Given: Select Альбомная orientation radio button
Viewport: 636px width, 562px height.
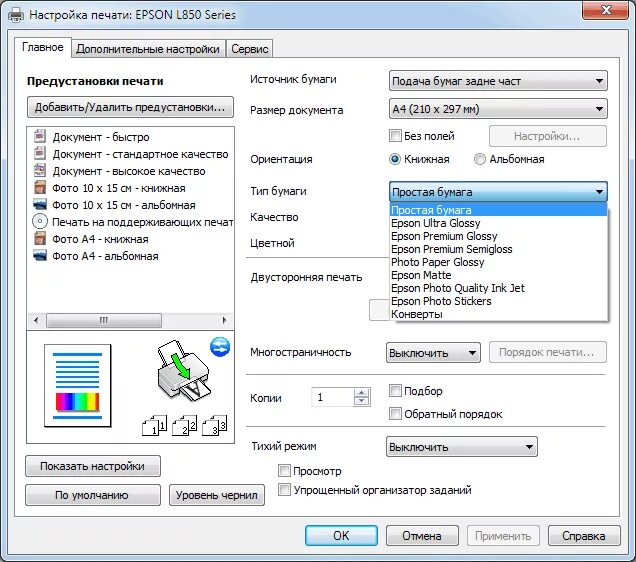Looking at the screenshot, I should coord(479,159).
